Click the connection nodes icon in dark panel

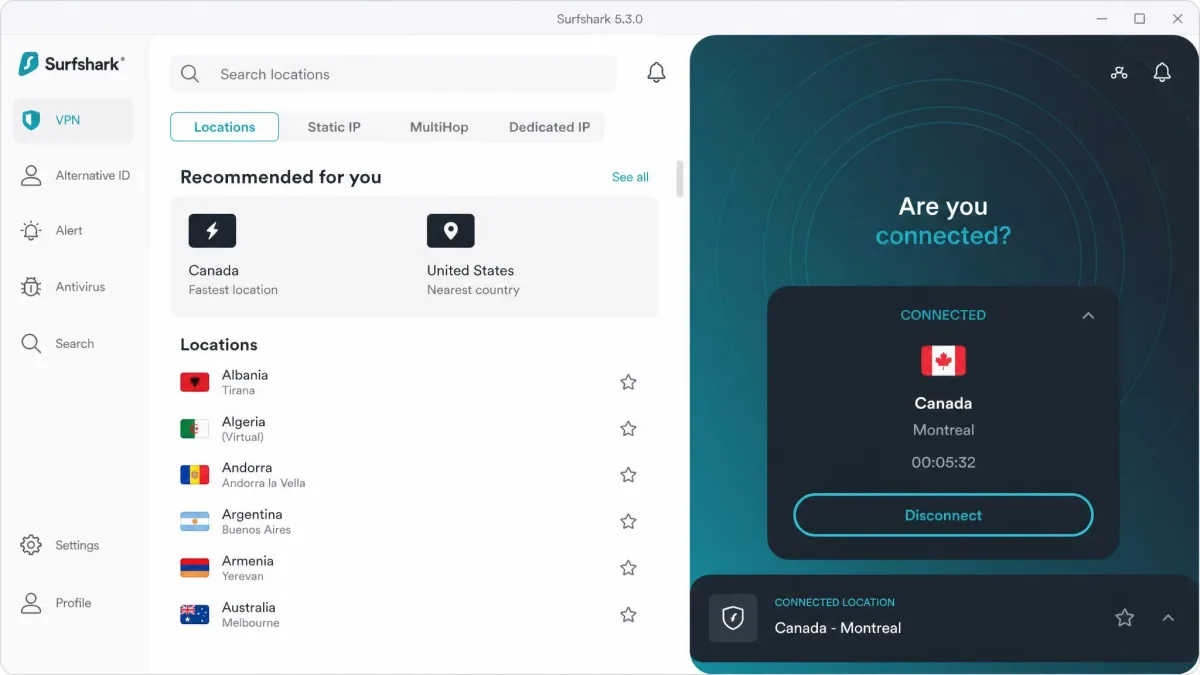point(1119,72)
